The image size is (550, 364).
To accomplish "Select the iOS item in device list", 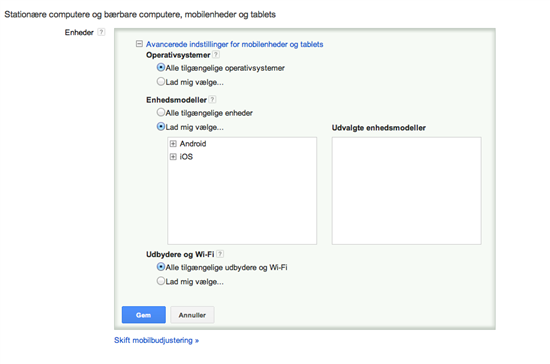I will click(x=186, y=157).
